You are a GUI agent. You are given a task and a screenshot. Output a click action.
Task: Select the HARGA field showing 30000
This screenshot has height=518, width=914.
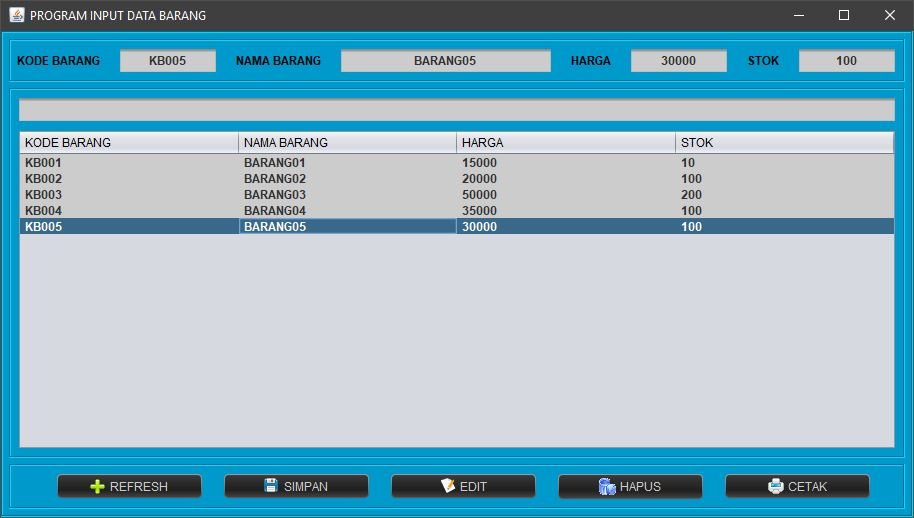678,61
